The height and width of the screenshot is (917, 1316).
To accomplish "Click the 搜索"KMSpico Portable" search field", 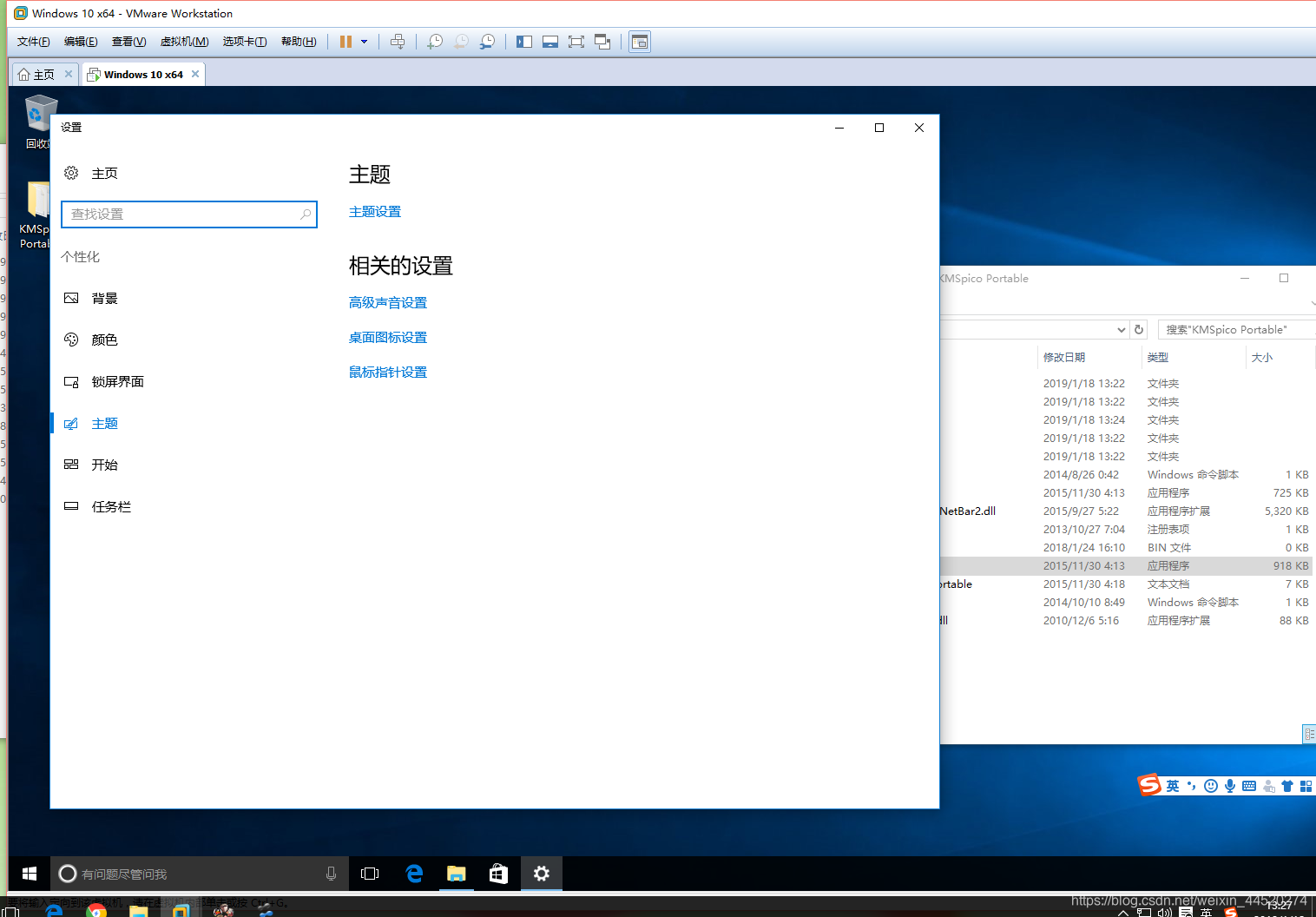I will [1236, 330].
